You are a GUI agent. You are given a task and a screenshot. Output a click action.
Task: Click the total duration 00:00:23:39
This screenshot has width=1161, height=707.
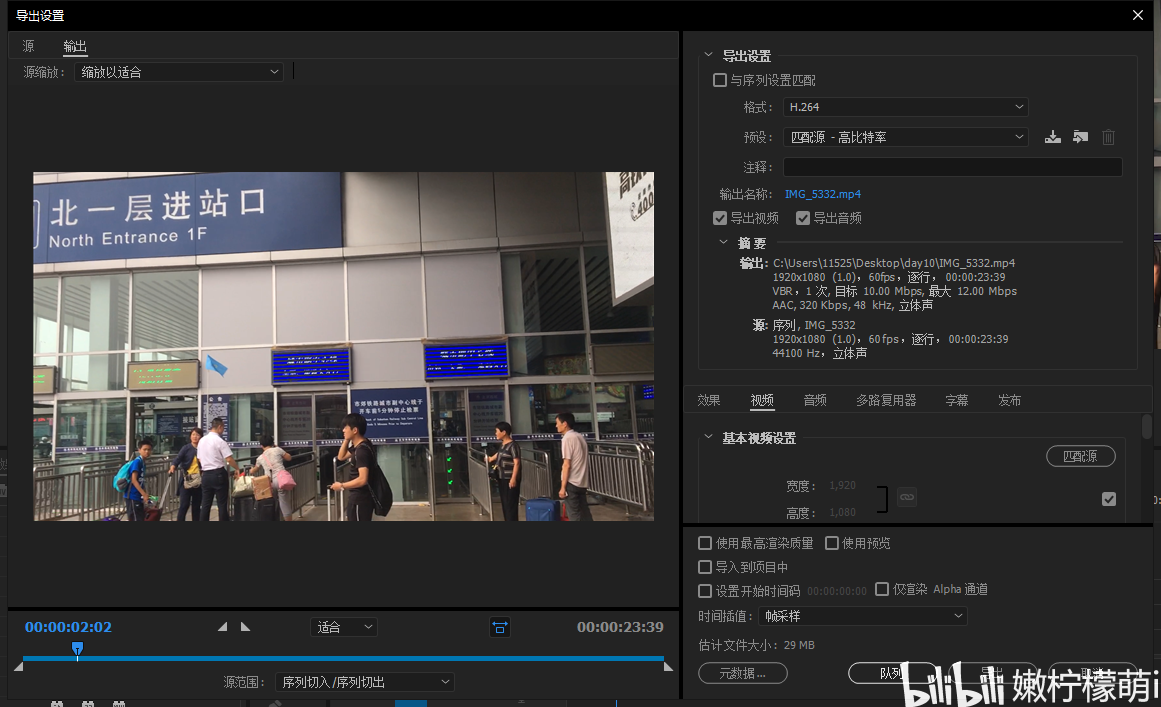point(620,627)
